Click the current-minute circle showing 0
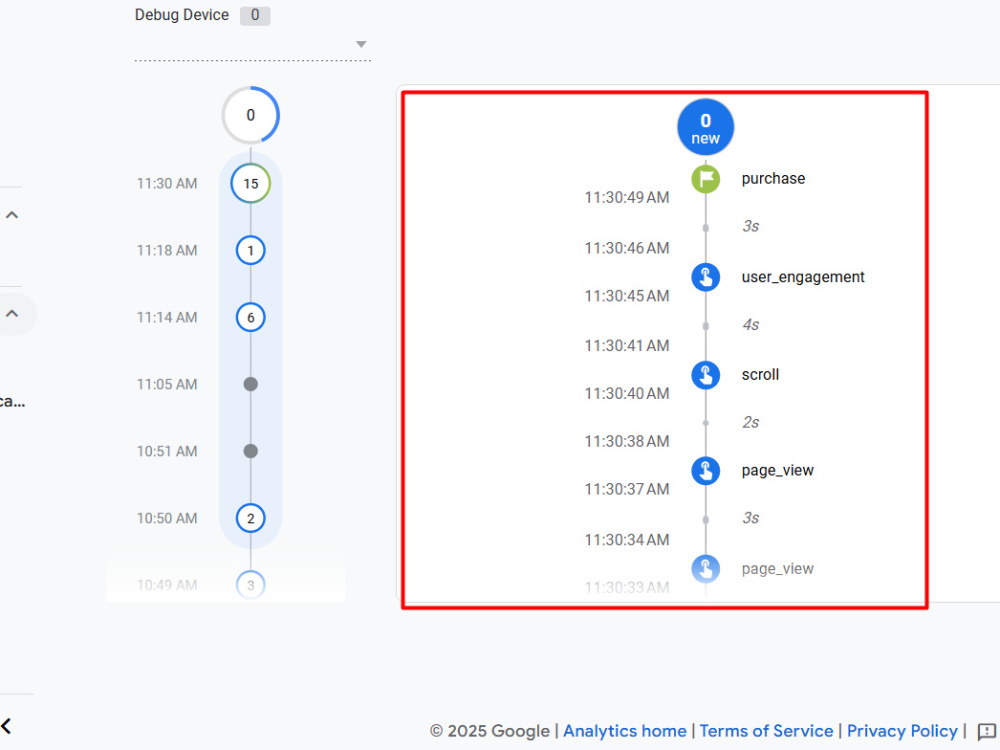This screenshot has width=1000, height=750. pyautogui.click(x=251, y=115)
